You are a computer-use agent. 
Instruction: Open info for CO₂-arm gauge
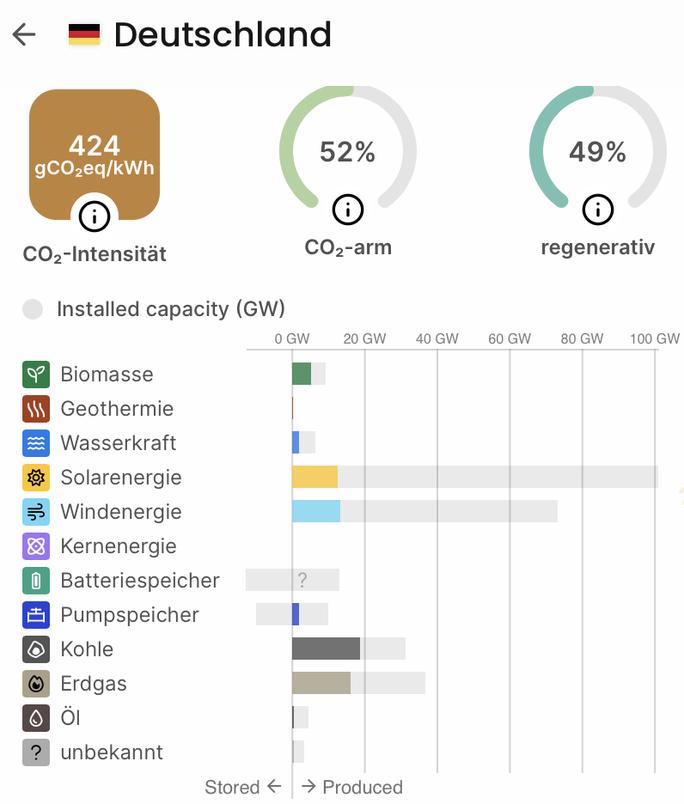pos(347,209)
